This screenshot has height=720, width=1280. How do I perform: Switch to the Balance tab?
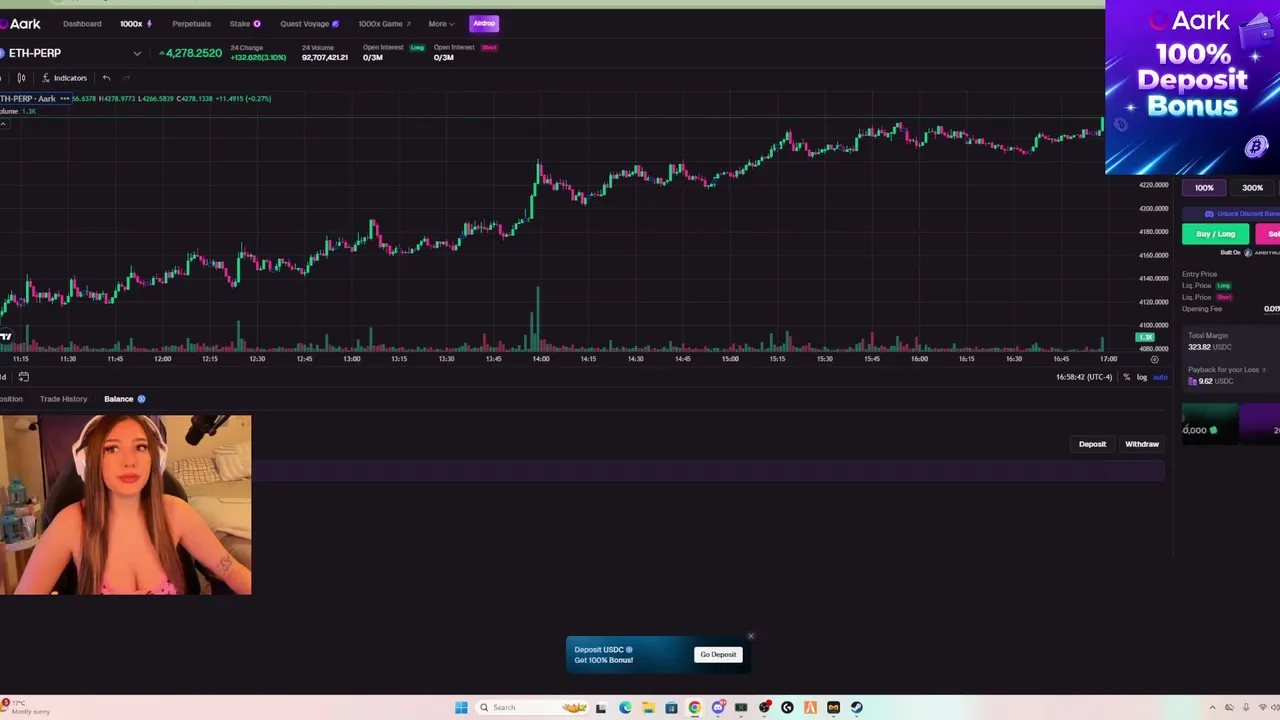tap(118, 399)
